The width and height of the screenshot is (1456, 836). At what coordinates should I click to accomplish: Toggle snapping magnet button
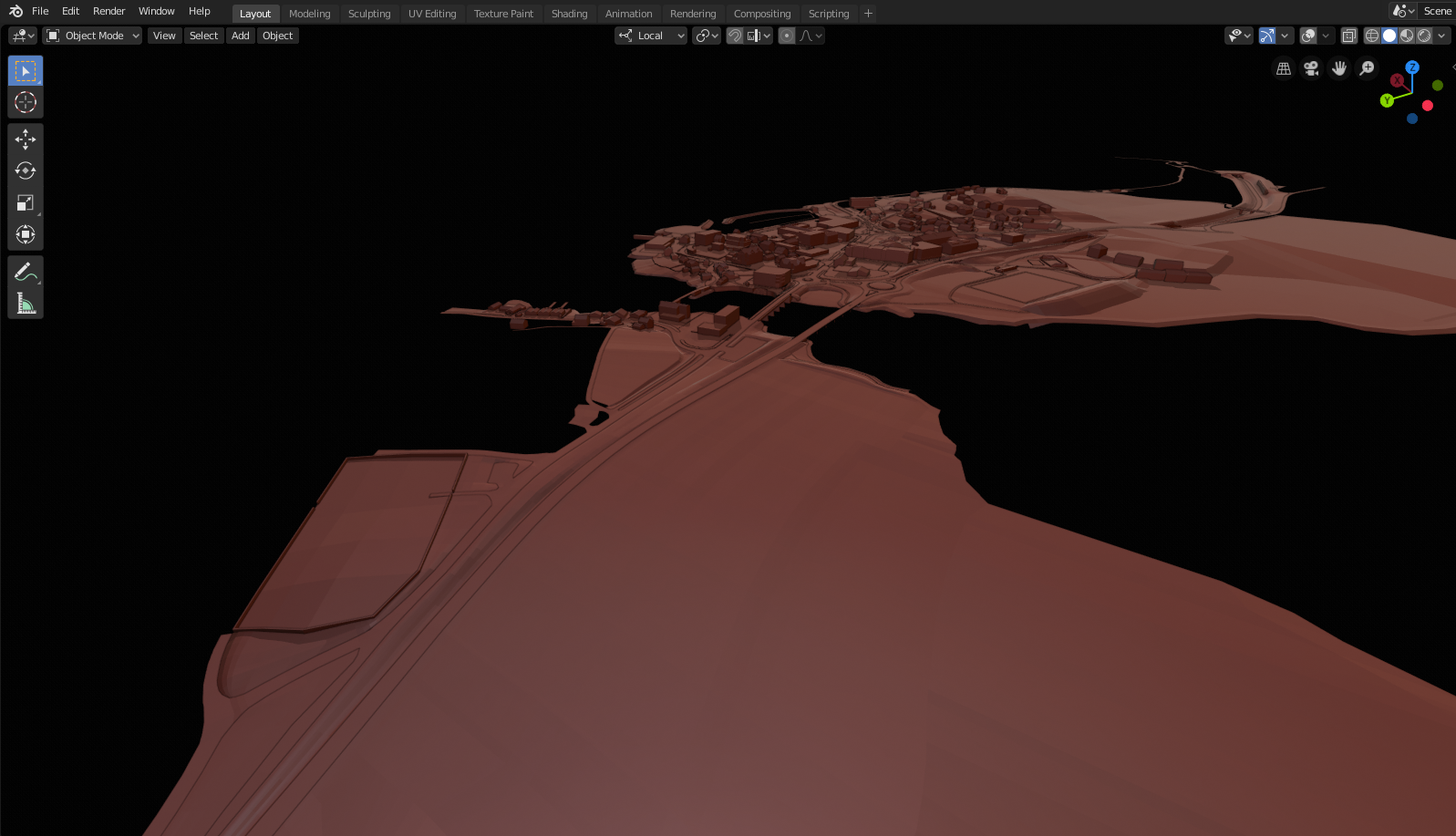click(x=735, y=36)
